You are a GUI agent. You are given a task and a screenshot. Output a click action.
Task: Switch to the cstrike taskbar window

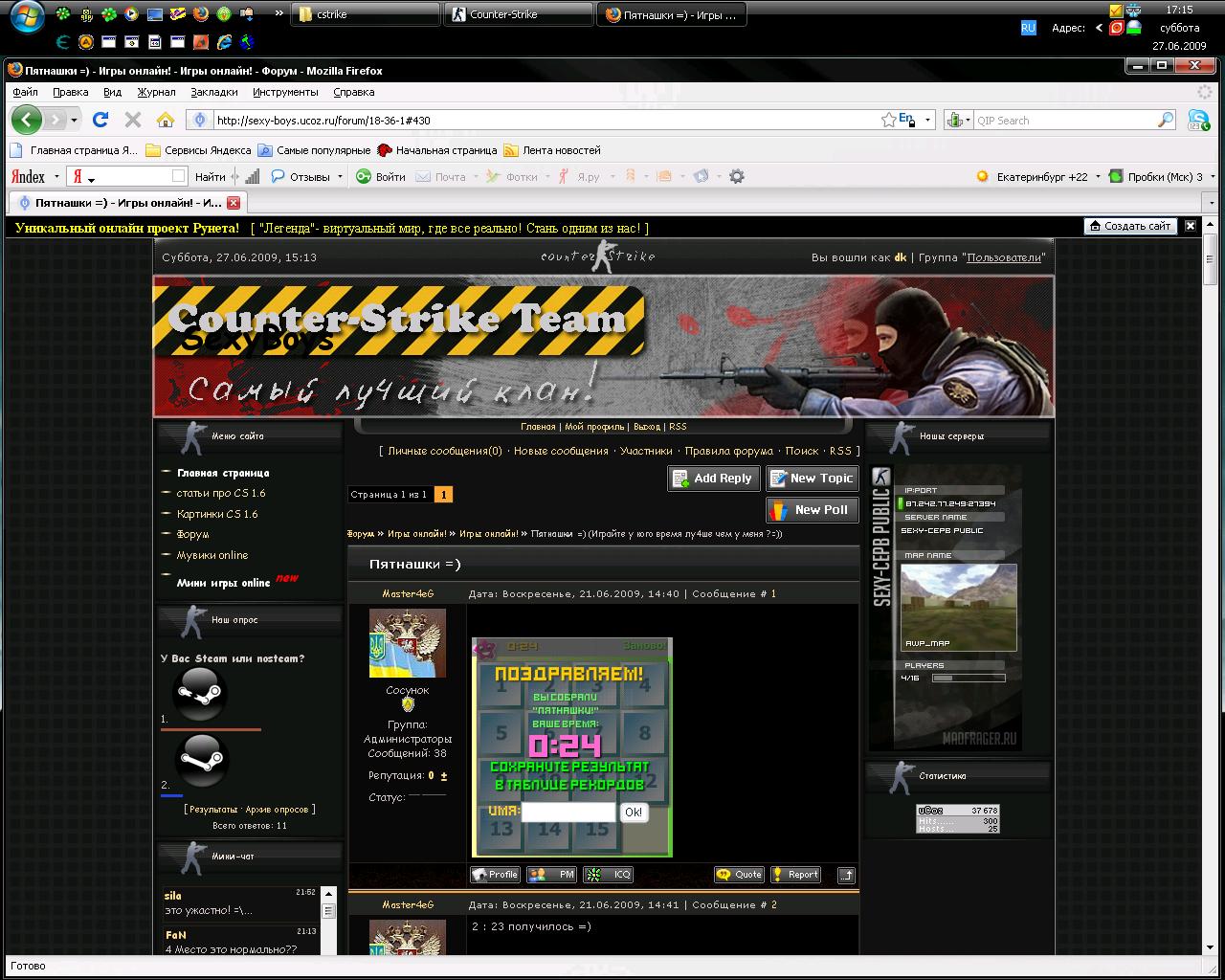(x=364, y=14)
